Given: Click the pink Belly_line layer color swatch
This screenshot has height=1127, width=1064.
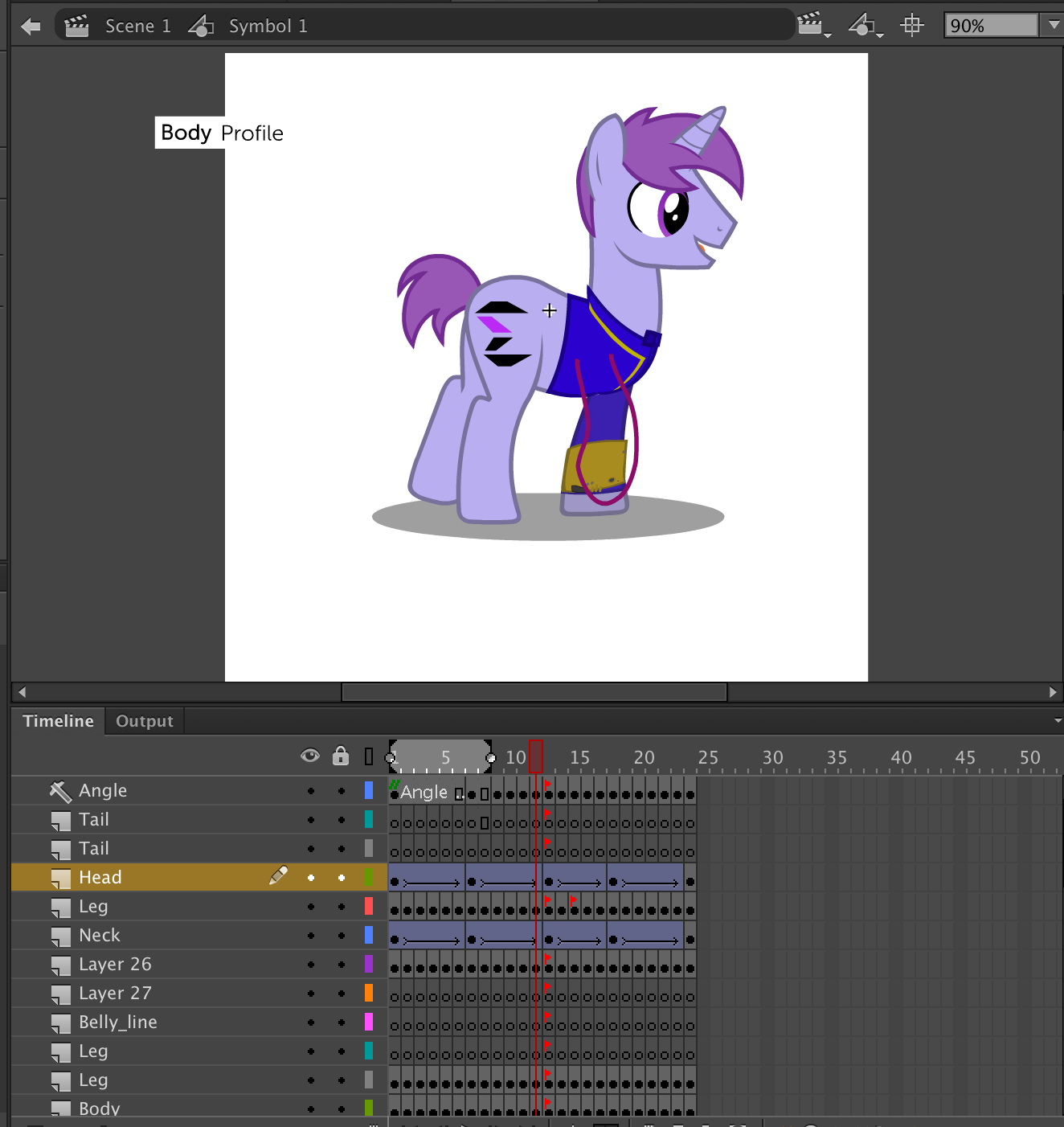Looking at the screenshot, I should click(x=369, y=1022).
